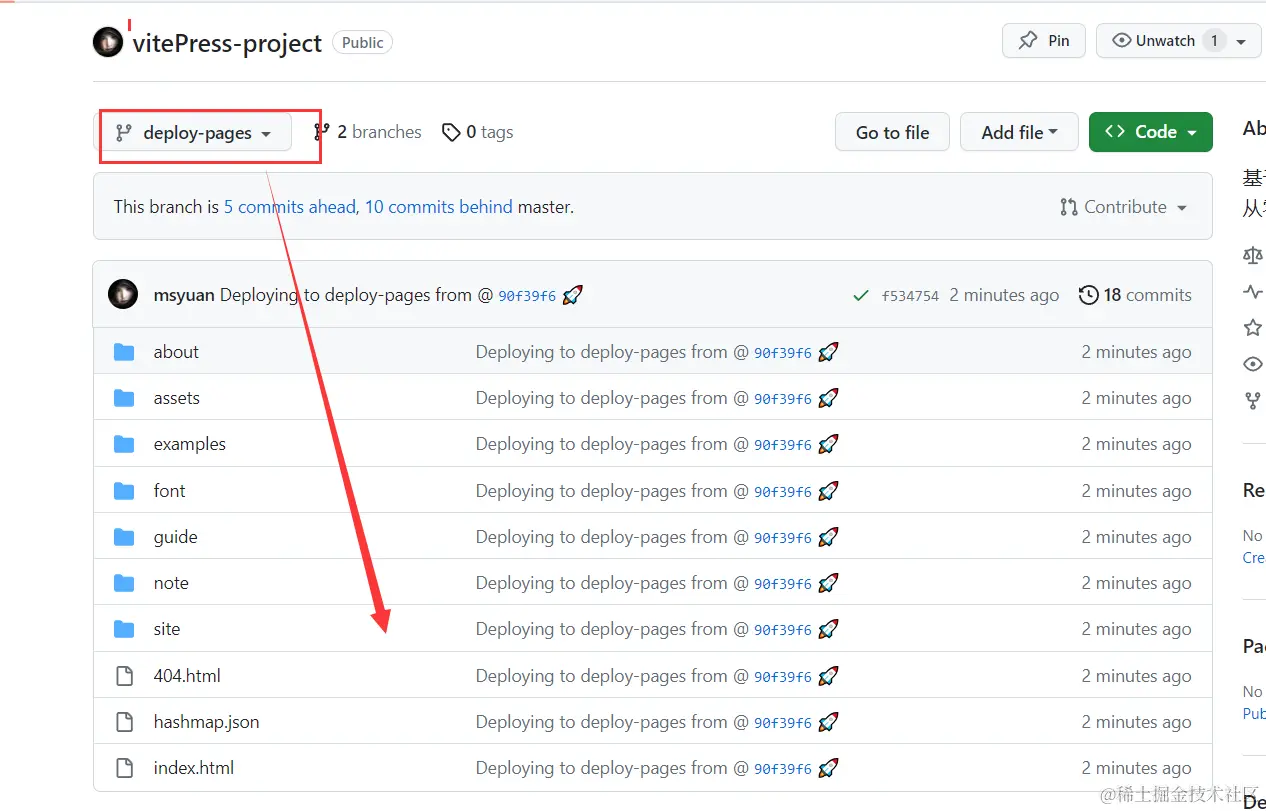Open the msyuan author link
The height and width of the screenshot is (811, 1266).
(184, 295)
